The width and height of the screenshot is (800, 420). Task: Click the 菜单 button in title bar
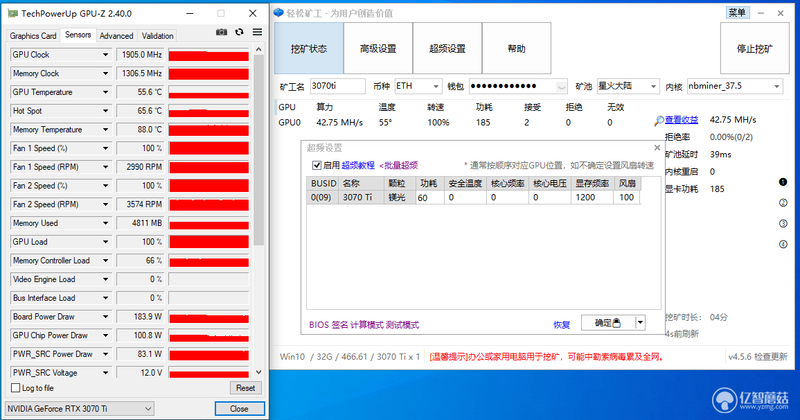click(x=737, y=13)
